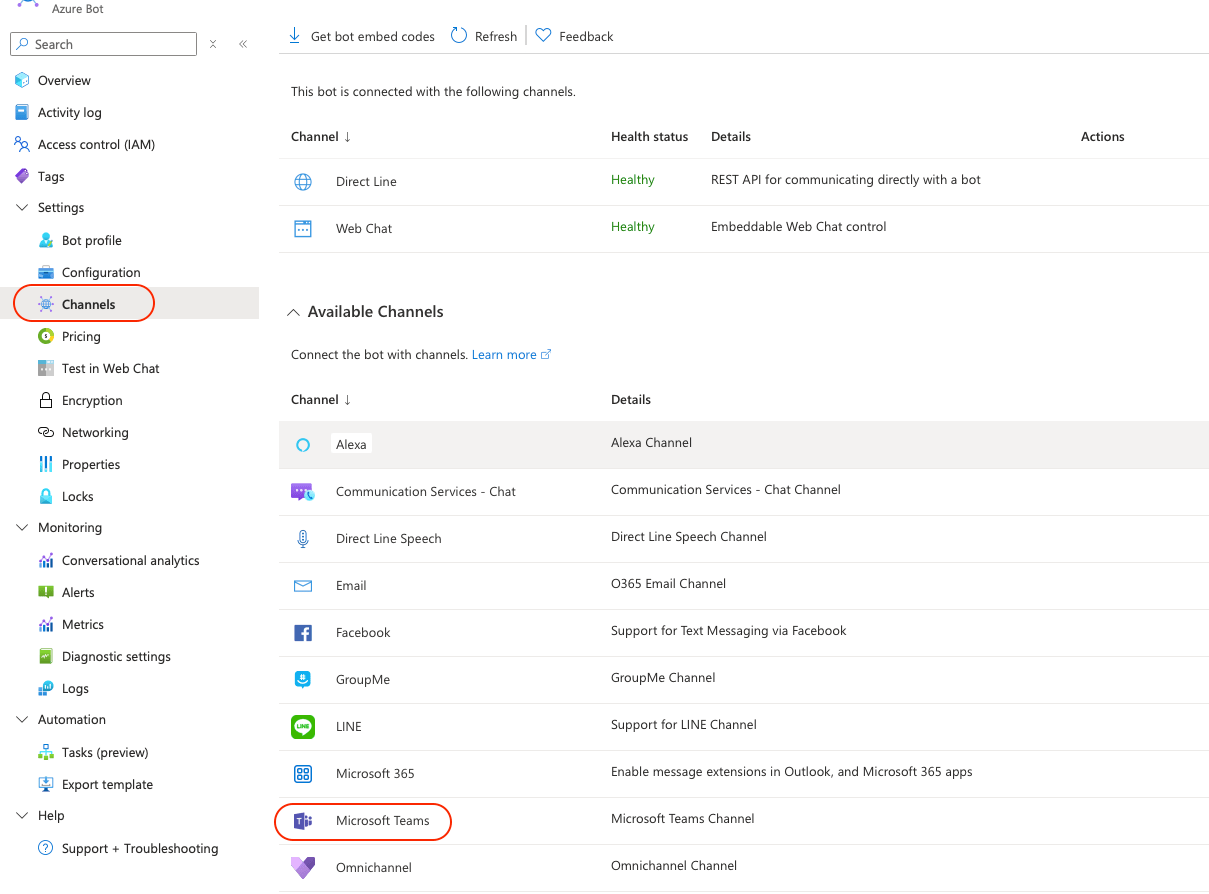
Task: Open the Feedback option
Action: 574,36
